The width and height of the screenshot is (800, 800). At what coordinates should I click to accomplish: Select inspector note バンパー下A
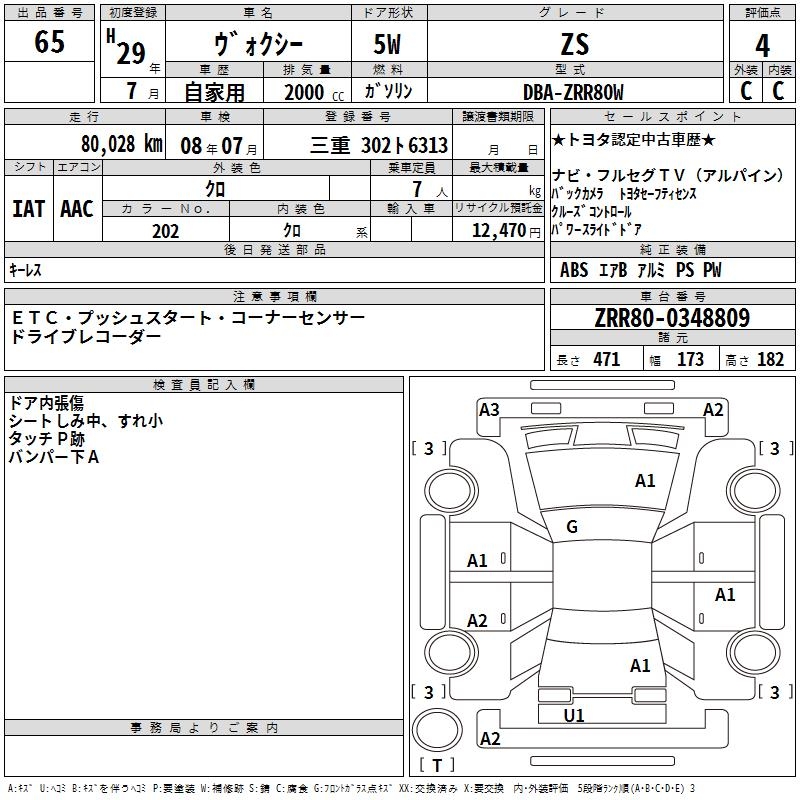[54, 457]
